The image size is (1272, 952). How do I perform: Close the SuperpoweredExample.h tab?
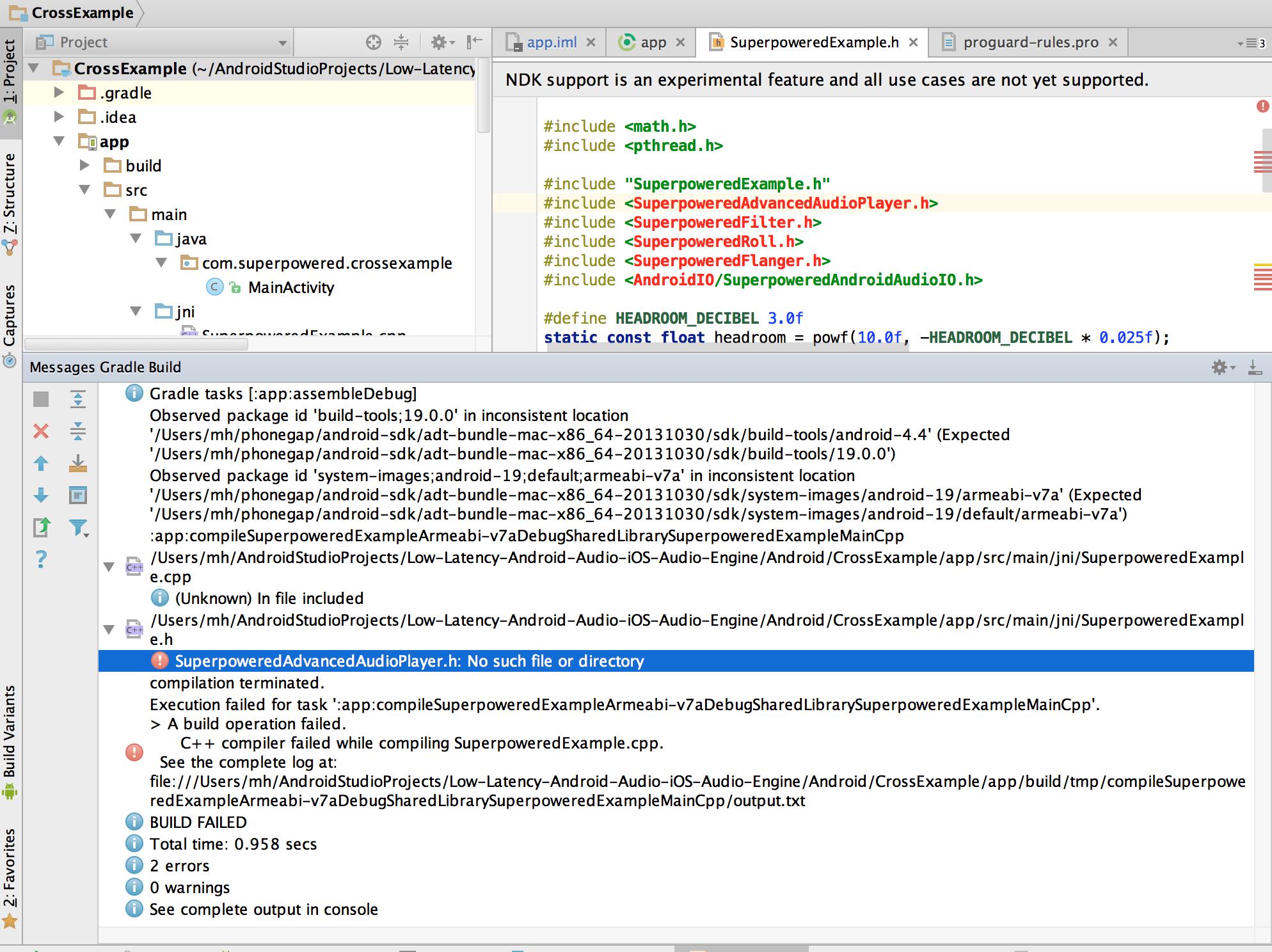[x=914, y=42]
